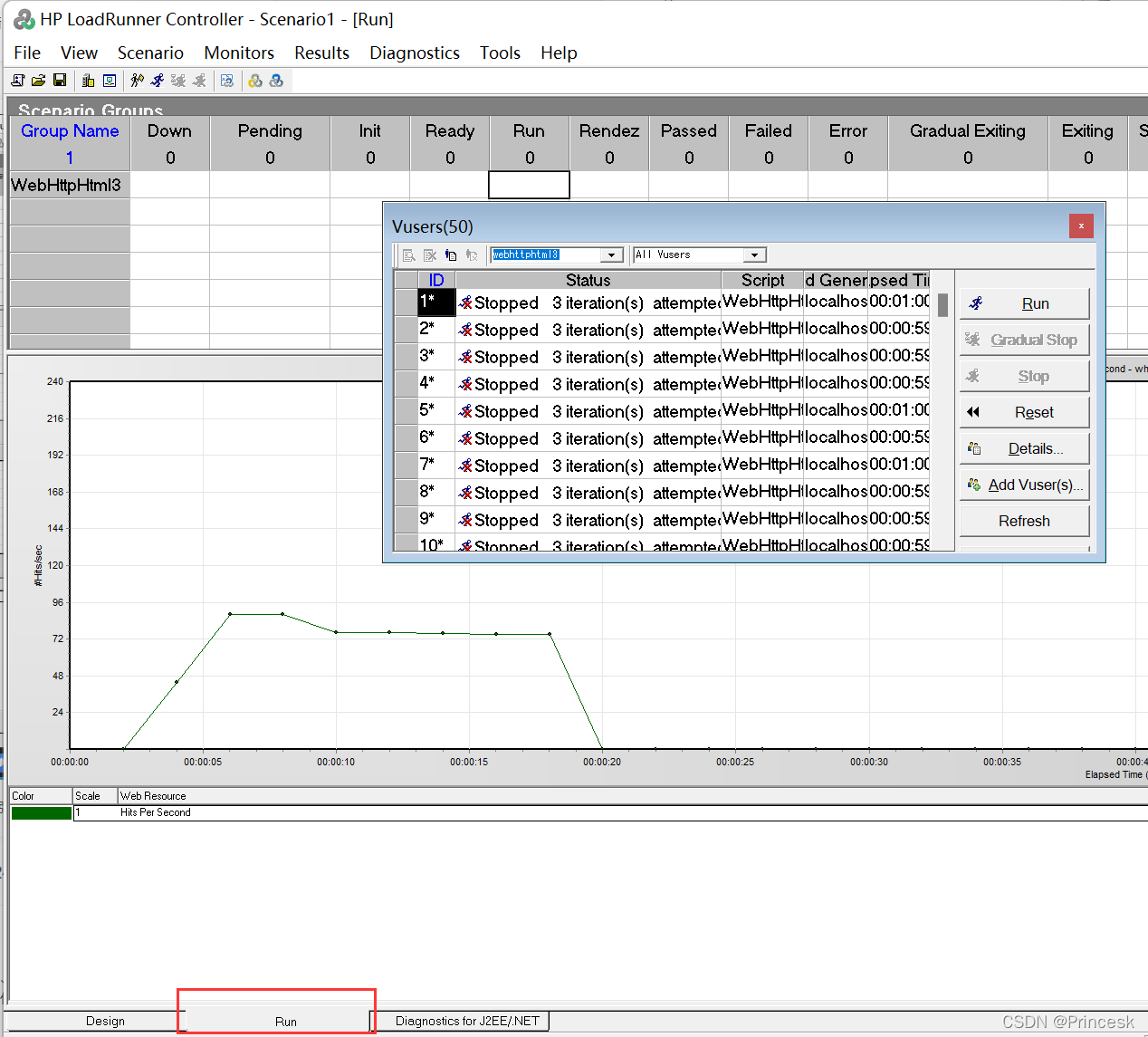Click the Stop button in Vusers dialog
The width and height of the screenshot is (1148, 1037).
1024,376
